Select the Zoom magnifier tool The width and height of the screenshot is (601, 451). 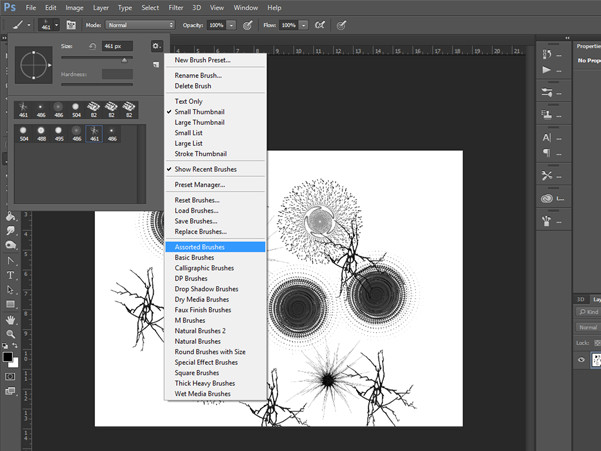point(10,334)
